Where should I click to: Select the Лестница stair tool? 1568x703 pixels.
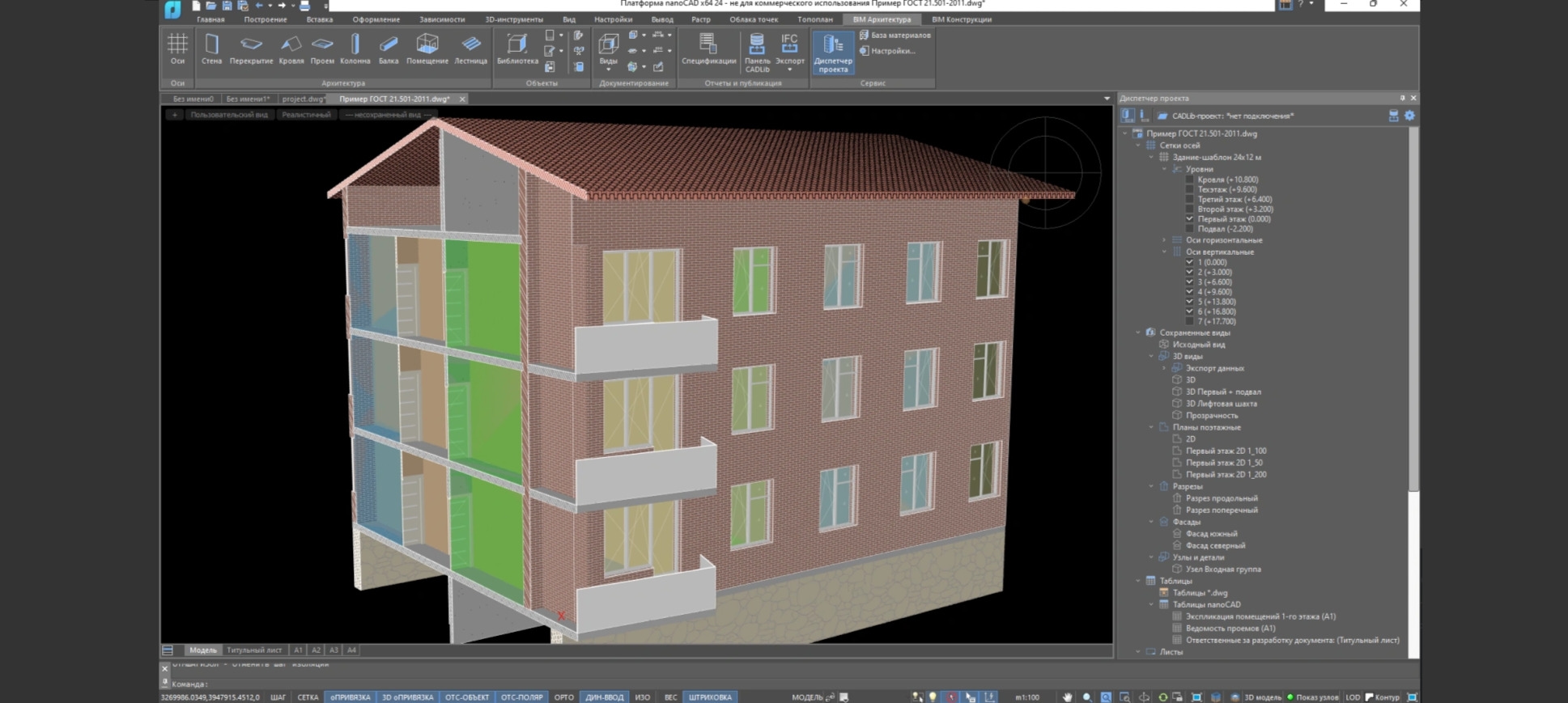[470, 49]
